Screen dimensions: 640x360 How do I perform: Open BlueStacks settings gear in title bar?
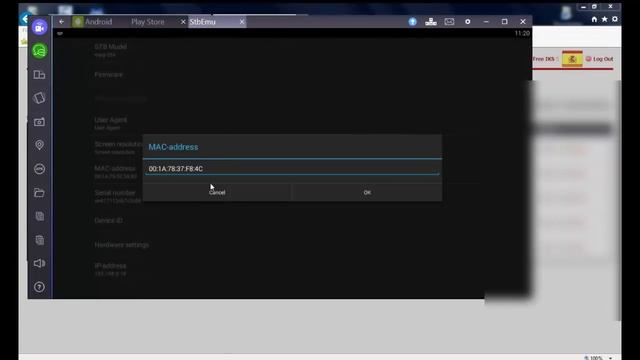tap(468, 22)
